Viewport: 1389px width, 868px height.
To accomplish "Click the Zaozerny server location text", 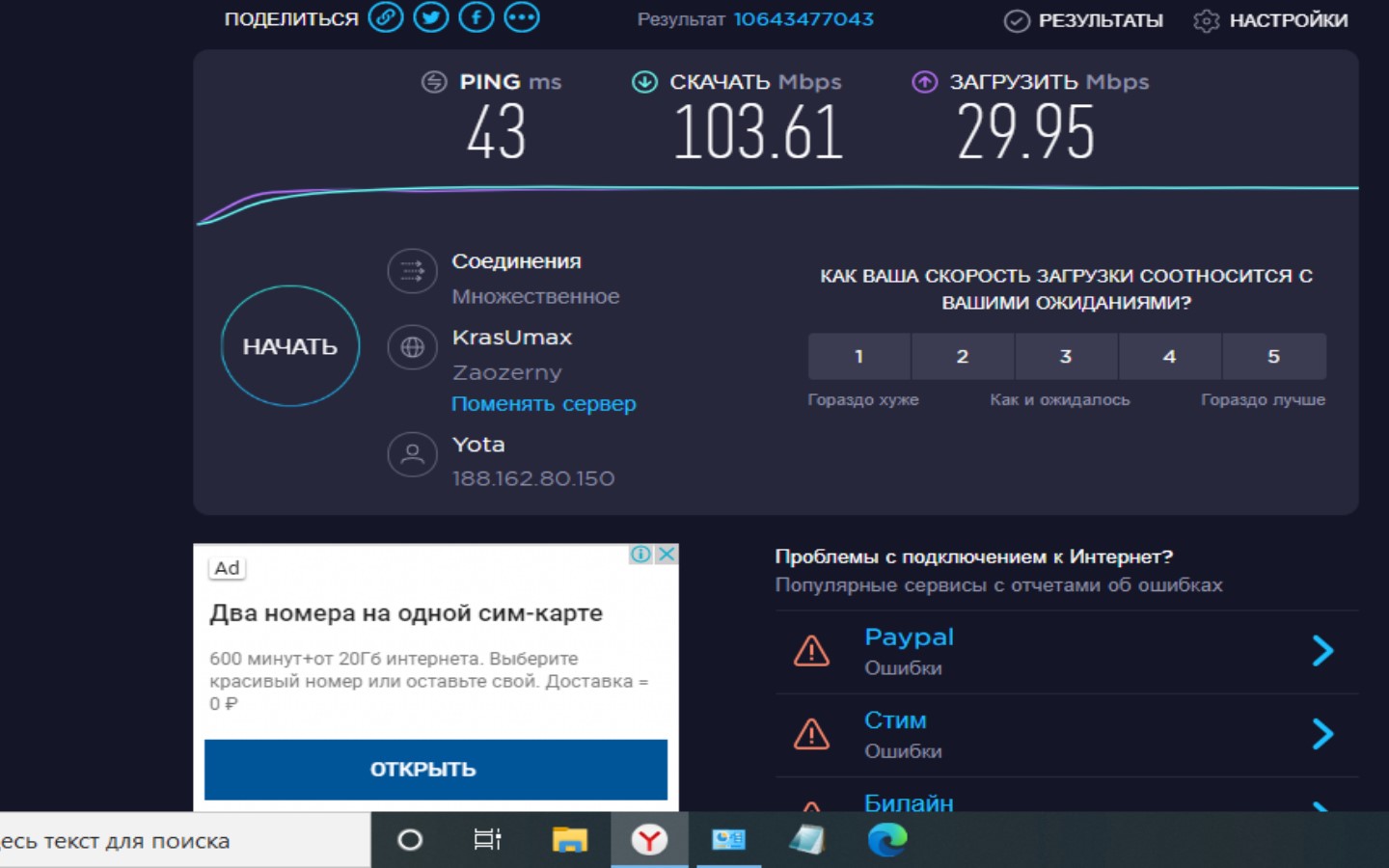I will click(x=507, y=372).
